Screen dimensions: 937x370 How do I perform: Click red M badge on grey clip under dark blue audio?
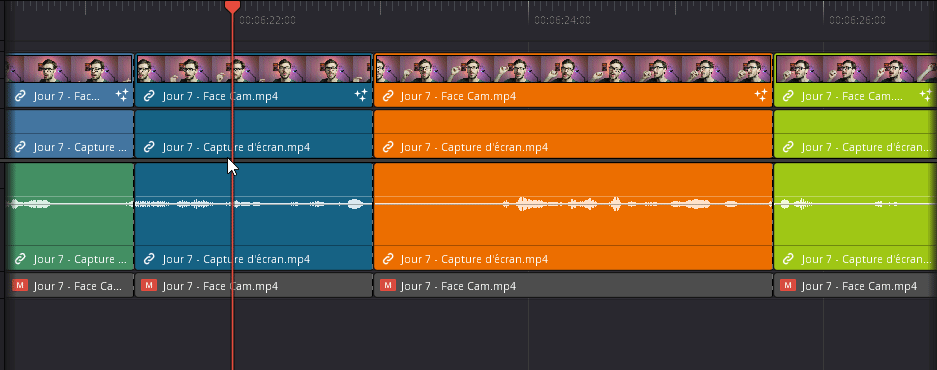pos(149,286)
